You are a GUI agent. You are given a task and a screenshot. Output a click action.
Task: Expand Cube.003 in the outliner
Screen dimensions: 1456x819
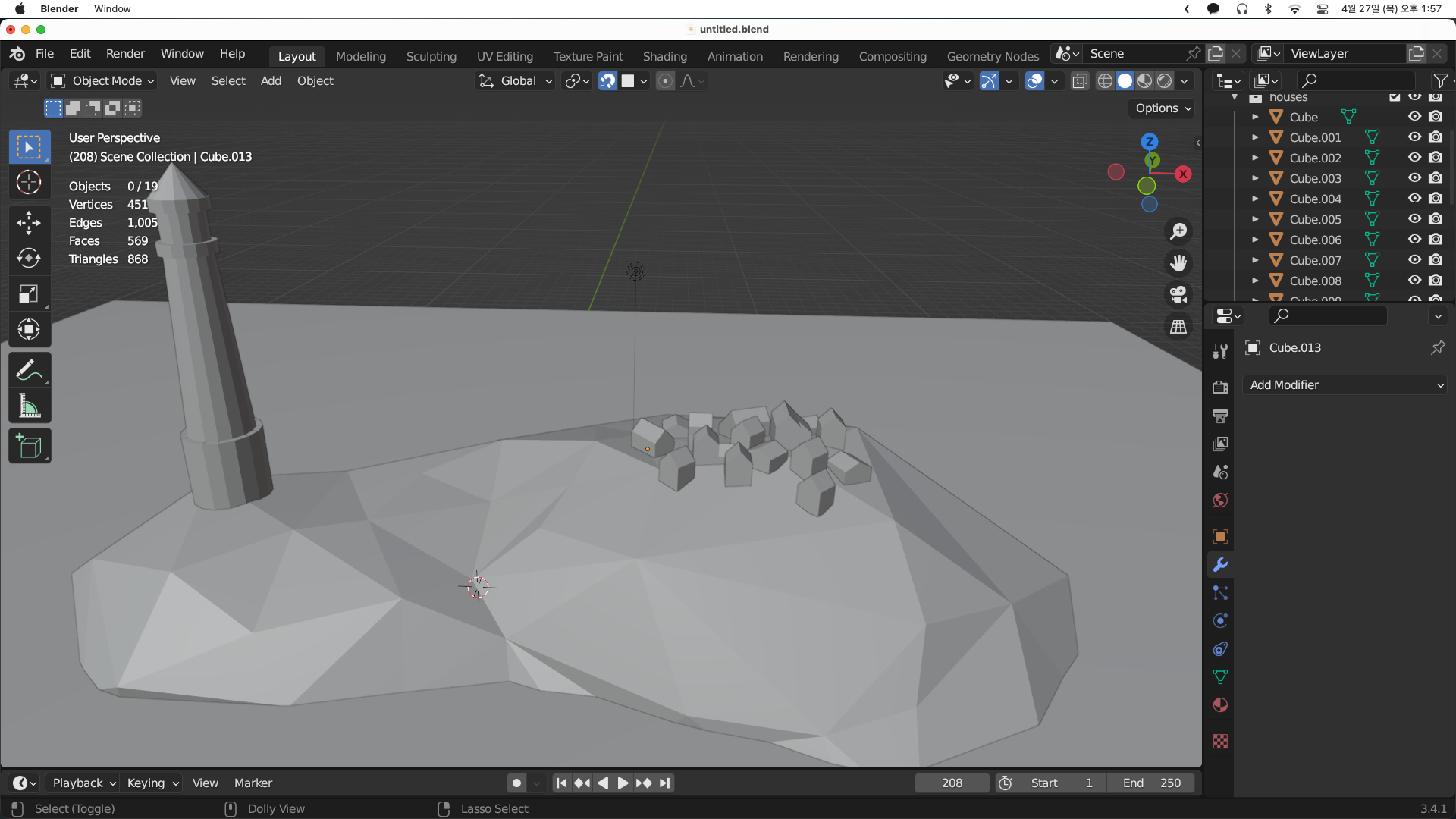(x=1255, y=178)
